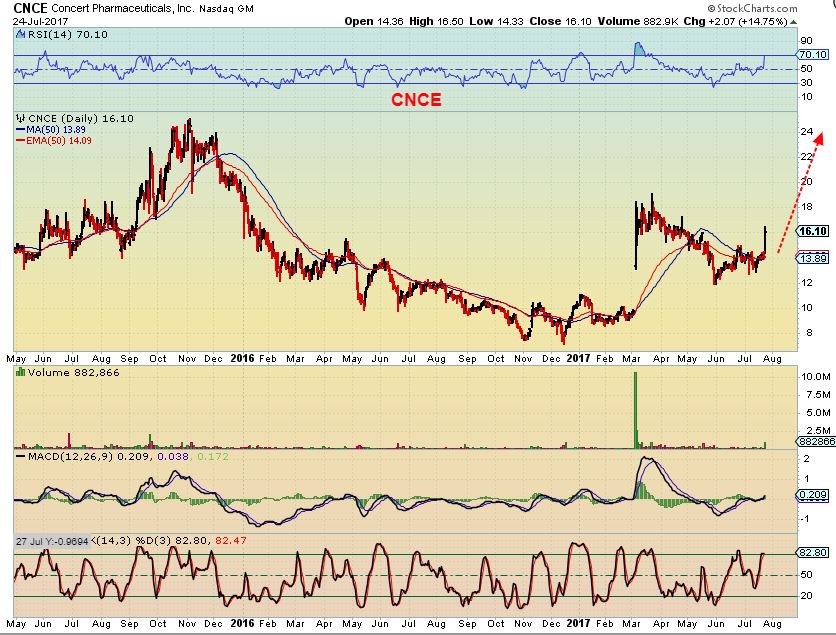The width and height of the screenshot is (836, 635).
Task: Click the '%D(3) 82.80' stochastic label
Action: (x=171, y=541)
